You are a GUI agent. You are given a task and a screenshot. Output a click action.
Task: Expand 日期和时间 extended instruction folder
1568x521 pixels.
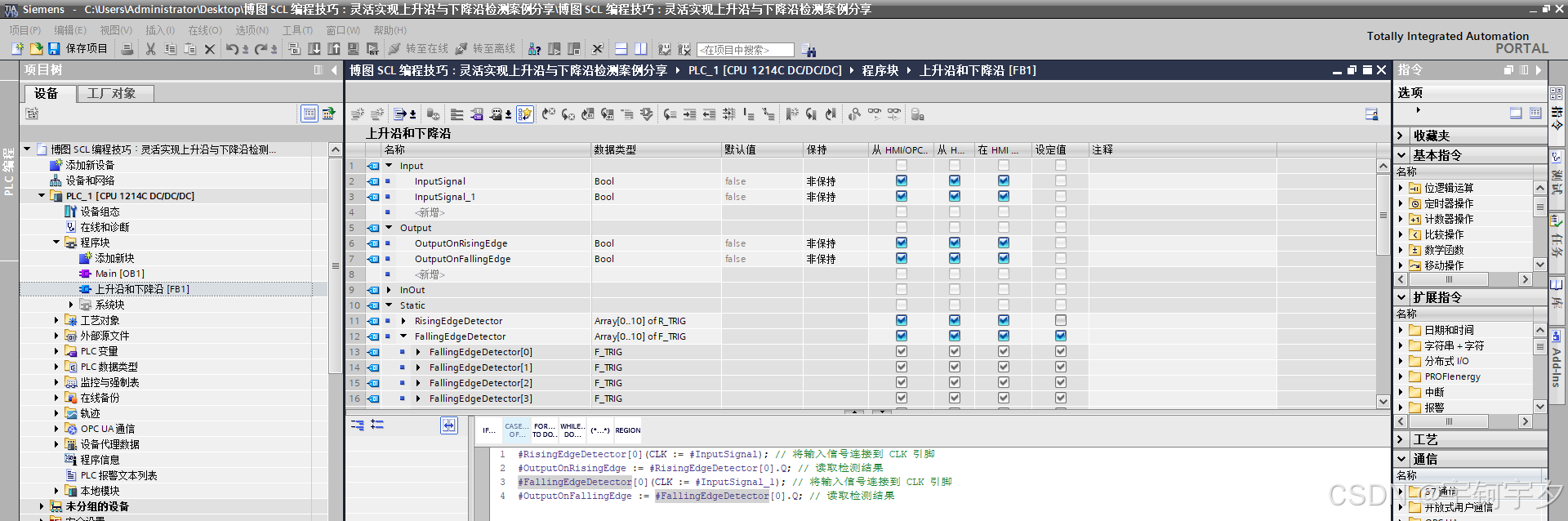point(1401,330)
